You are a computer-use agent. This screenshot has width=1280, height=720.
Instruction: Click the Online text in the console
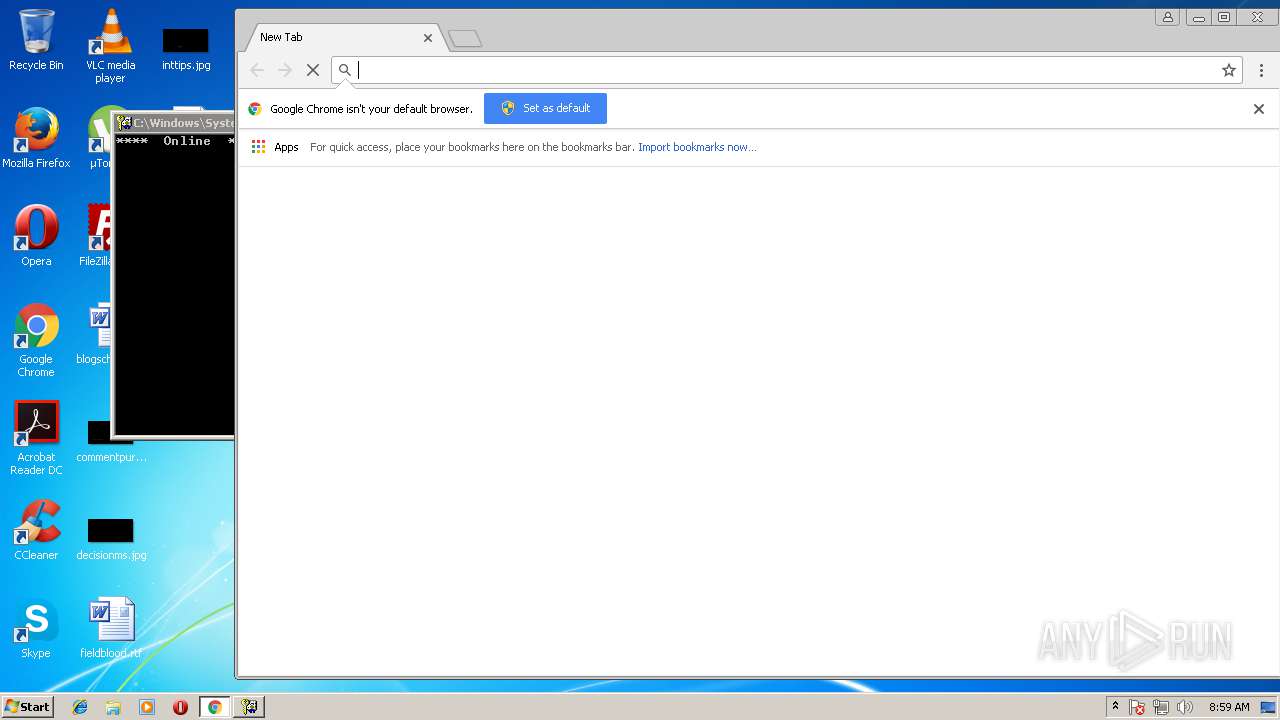click(x=187, y=141)
